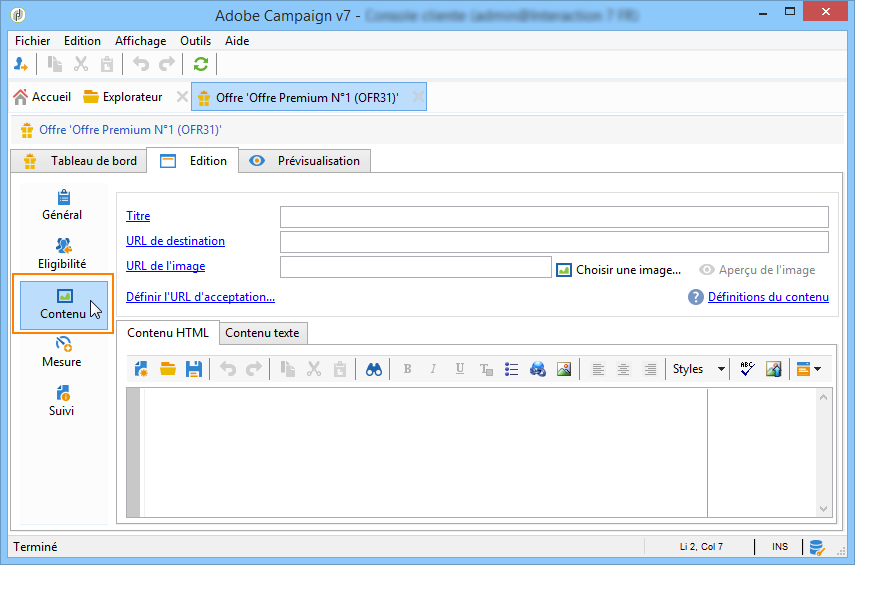This screenshot has height=598, width=884.
Task: Close the Offre Premium N°1 tab
Action: (x=418, y=97)
